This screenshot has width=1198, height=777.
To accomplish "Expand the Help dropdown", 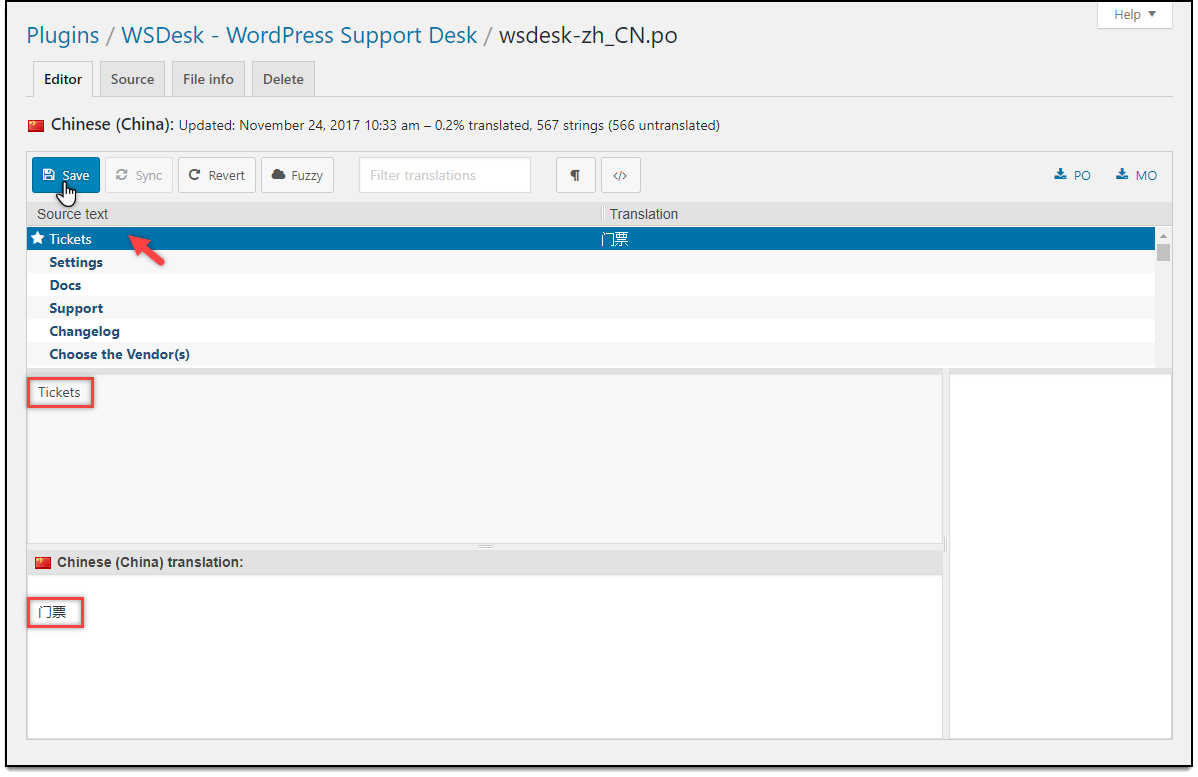I will 1135,15.
